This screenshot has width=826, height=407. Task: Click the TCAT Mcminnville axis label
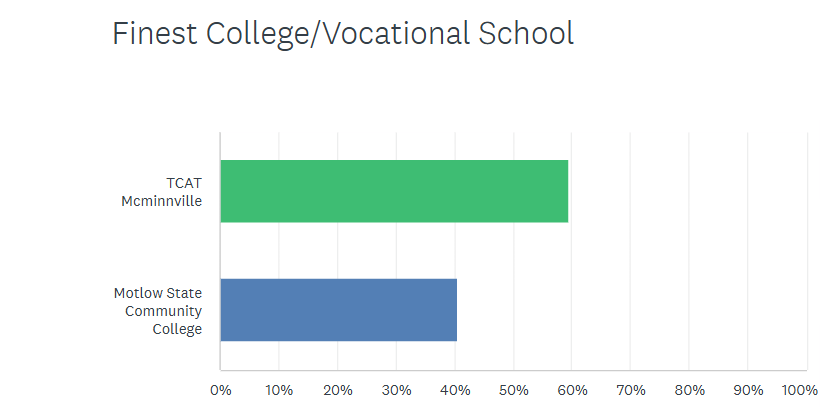[168, 192]
